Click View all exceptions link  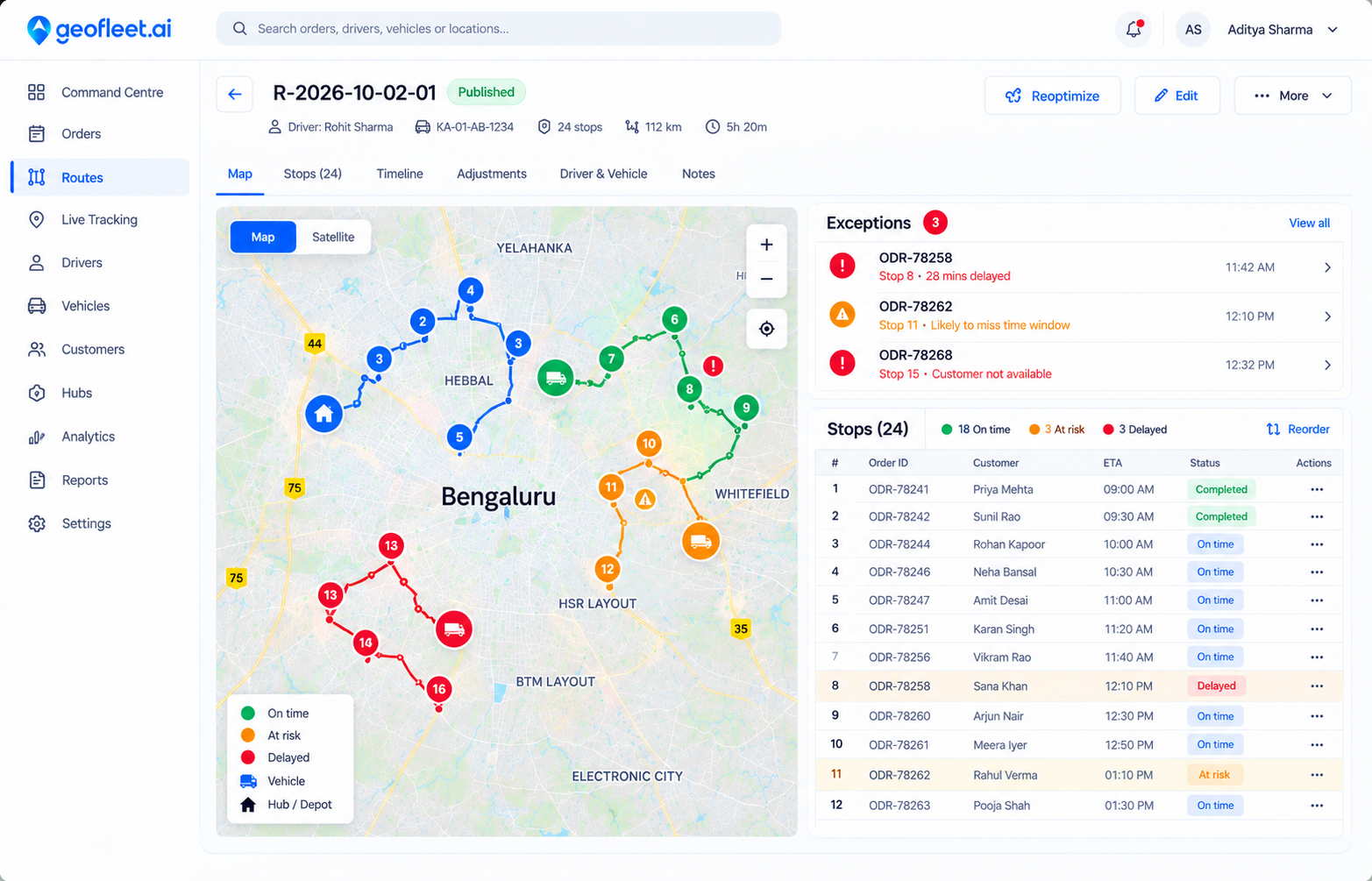point(1309,223)
